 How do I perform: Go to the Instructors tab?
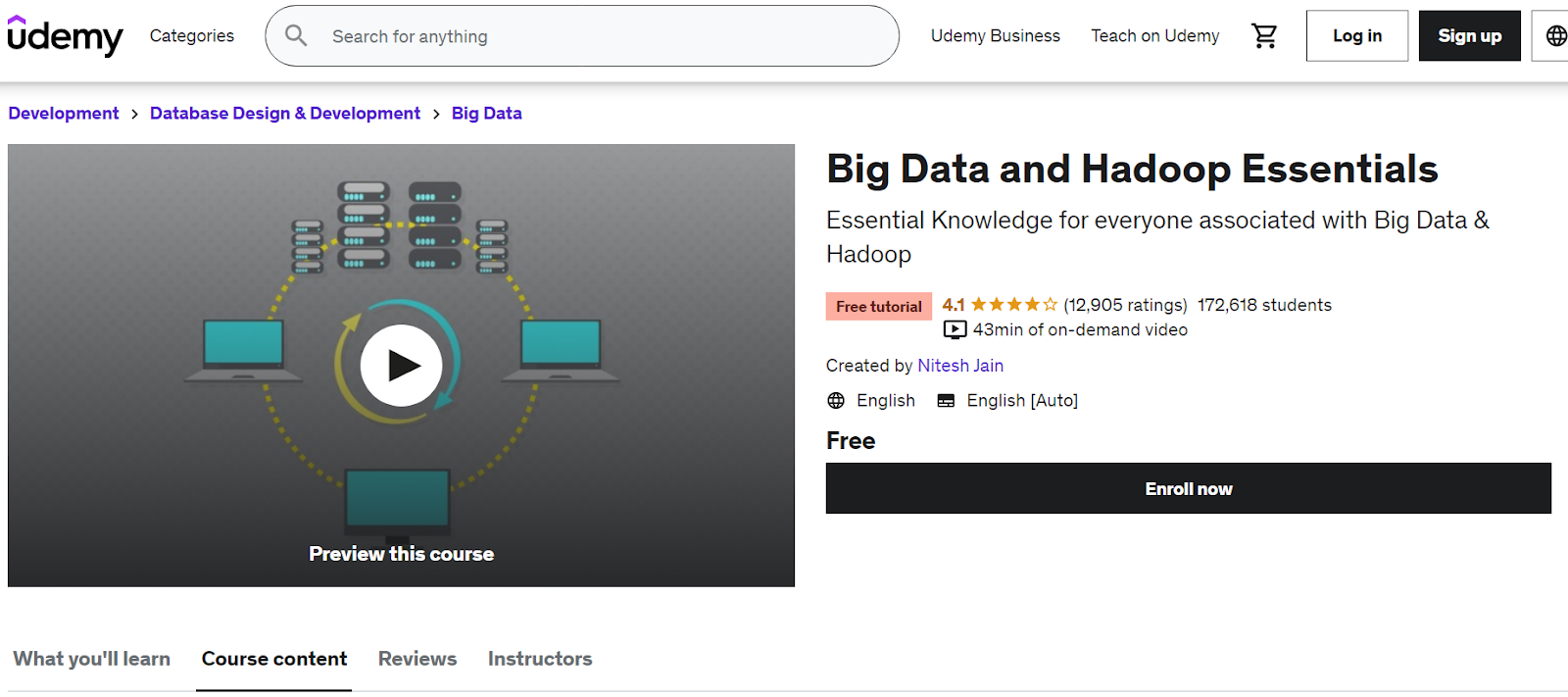pyautogui.click(x=540, y=659)
